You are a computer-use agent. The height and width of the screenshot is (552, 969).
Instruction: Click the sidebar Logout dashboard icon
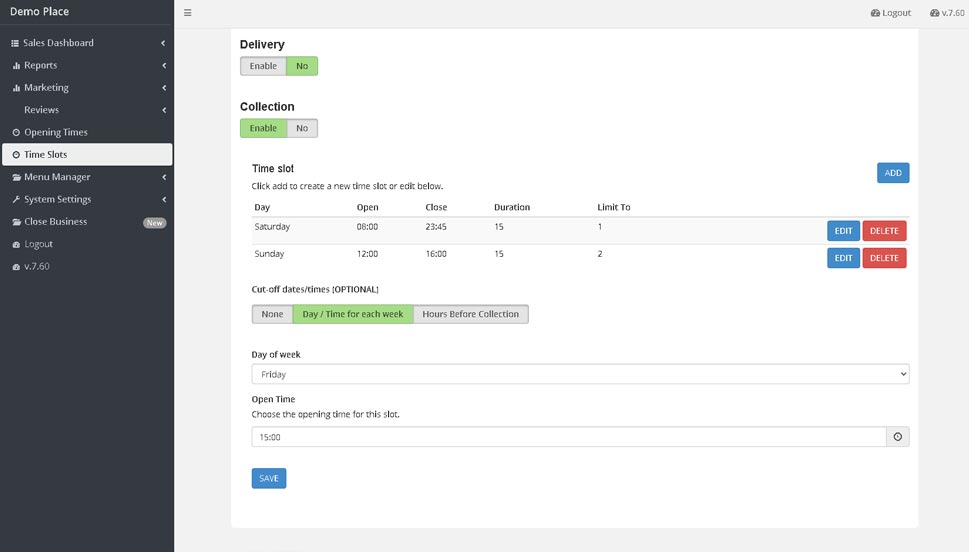[x=16, y=244]
